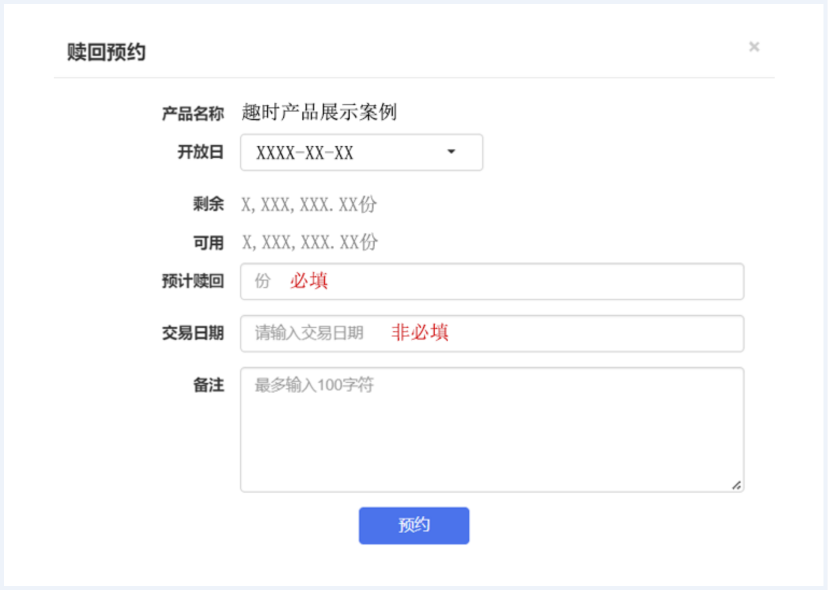Click the 预计赎回 field label
The image size is (828, 590).
(x=193, y=281)
